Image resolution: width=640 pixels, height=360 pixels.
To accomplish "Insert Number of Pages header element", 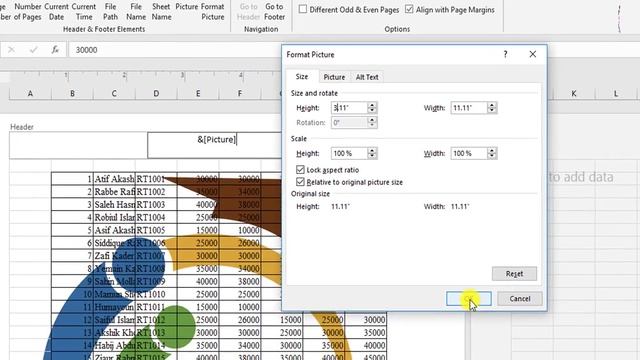I will point(27,12).
